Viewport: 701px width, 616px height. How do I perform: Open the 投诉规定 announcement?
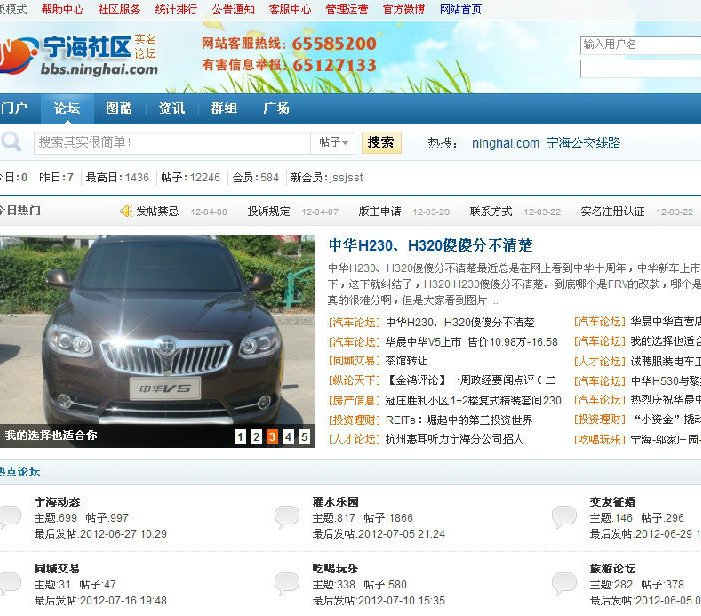point(269,211)
